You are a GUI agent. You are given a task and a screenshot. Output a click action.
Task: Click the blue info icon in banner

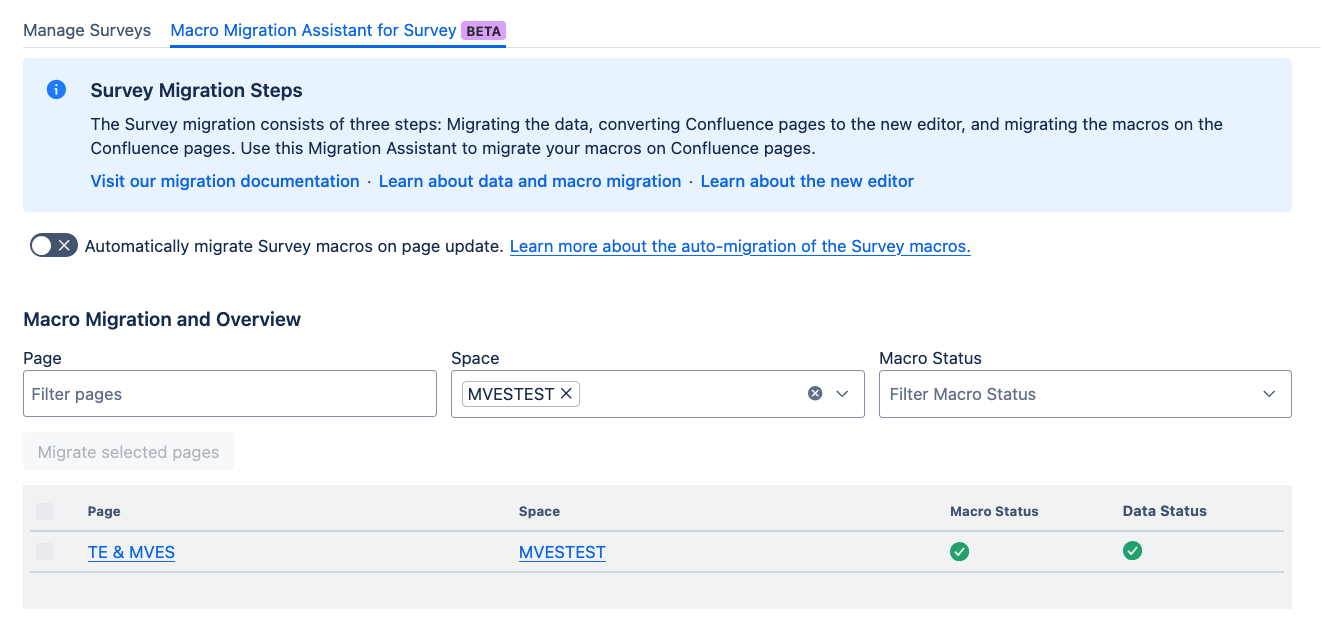[57, 90]
